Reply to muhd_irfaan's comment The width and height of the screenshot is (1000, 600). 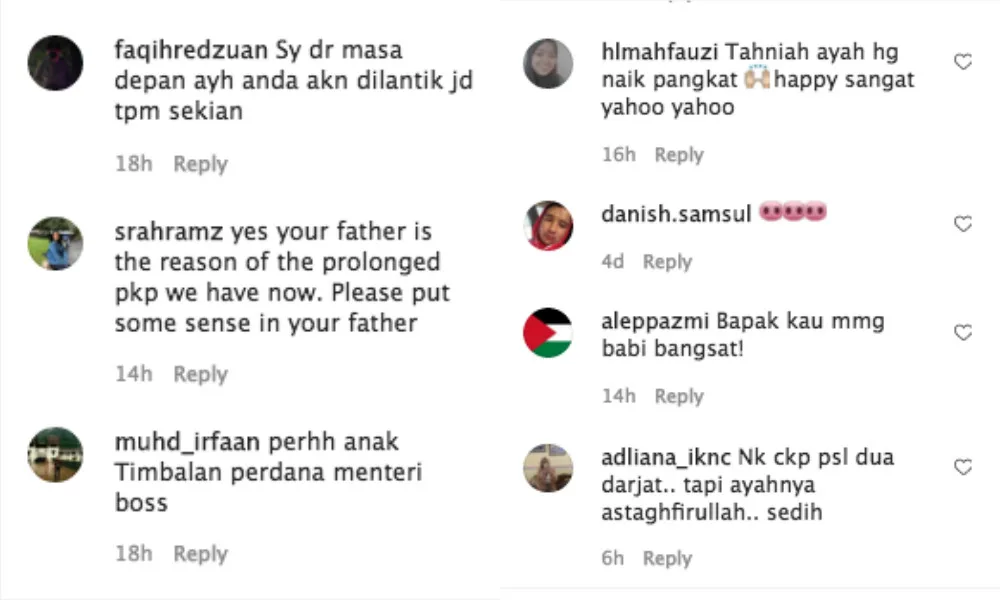tap(200, 553)
